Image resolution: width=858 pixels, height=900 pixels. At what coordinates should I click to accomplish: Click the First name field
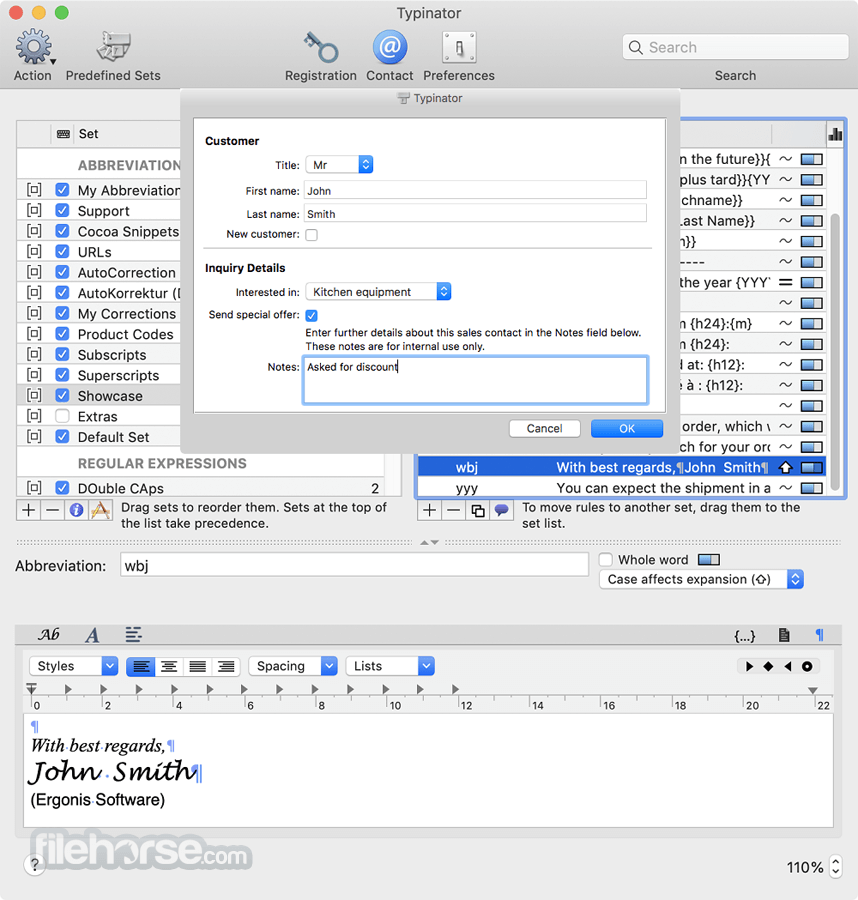tap(475, 191)
